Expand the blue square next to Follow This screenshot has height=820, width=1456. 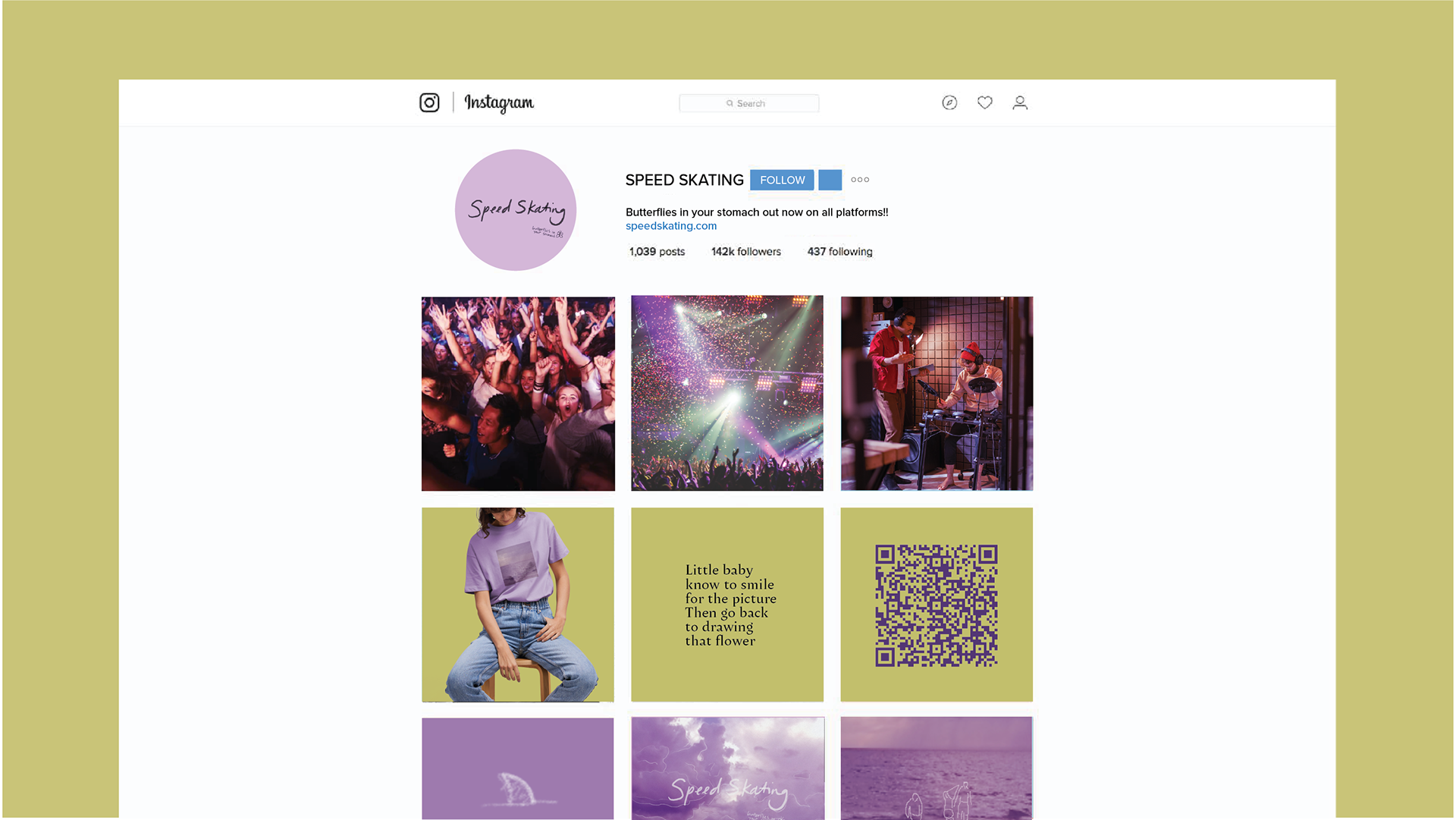point(830,180)
